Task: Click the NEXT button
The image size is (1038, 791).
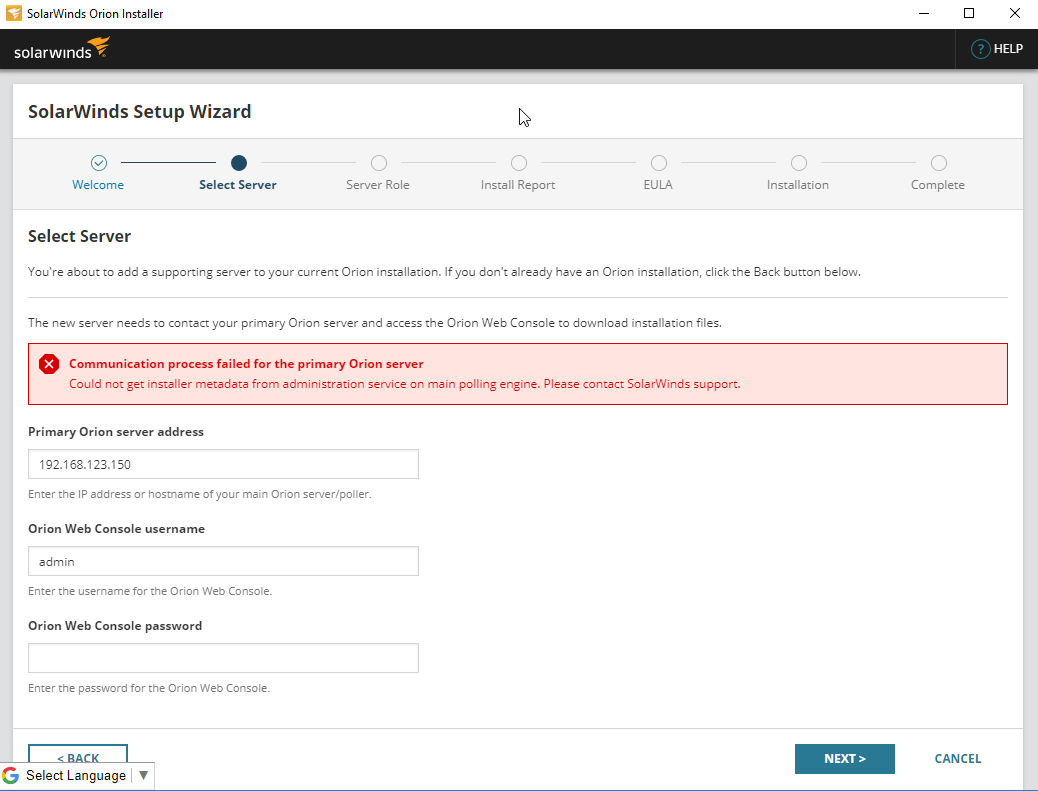Action: pos(845,759)
